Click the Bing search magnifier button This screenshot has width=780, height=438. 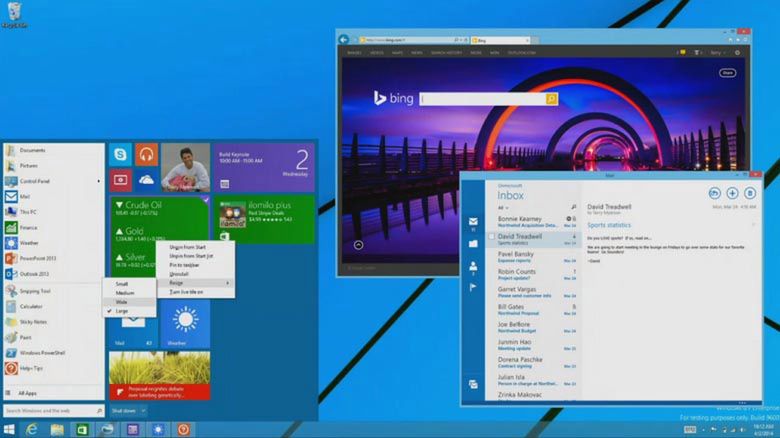pos(551,100)
